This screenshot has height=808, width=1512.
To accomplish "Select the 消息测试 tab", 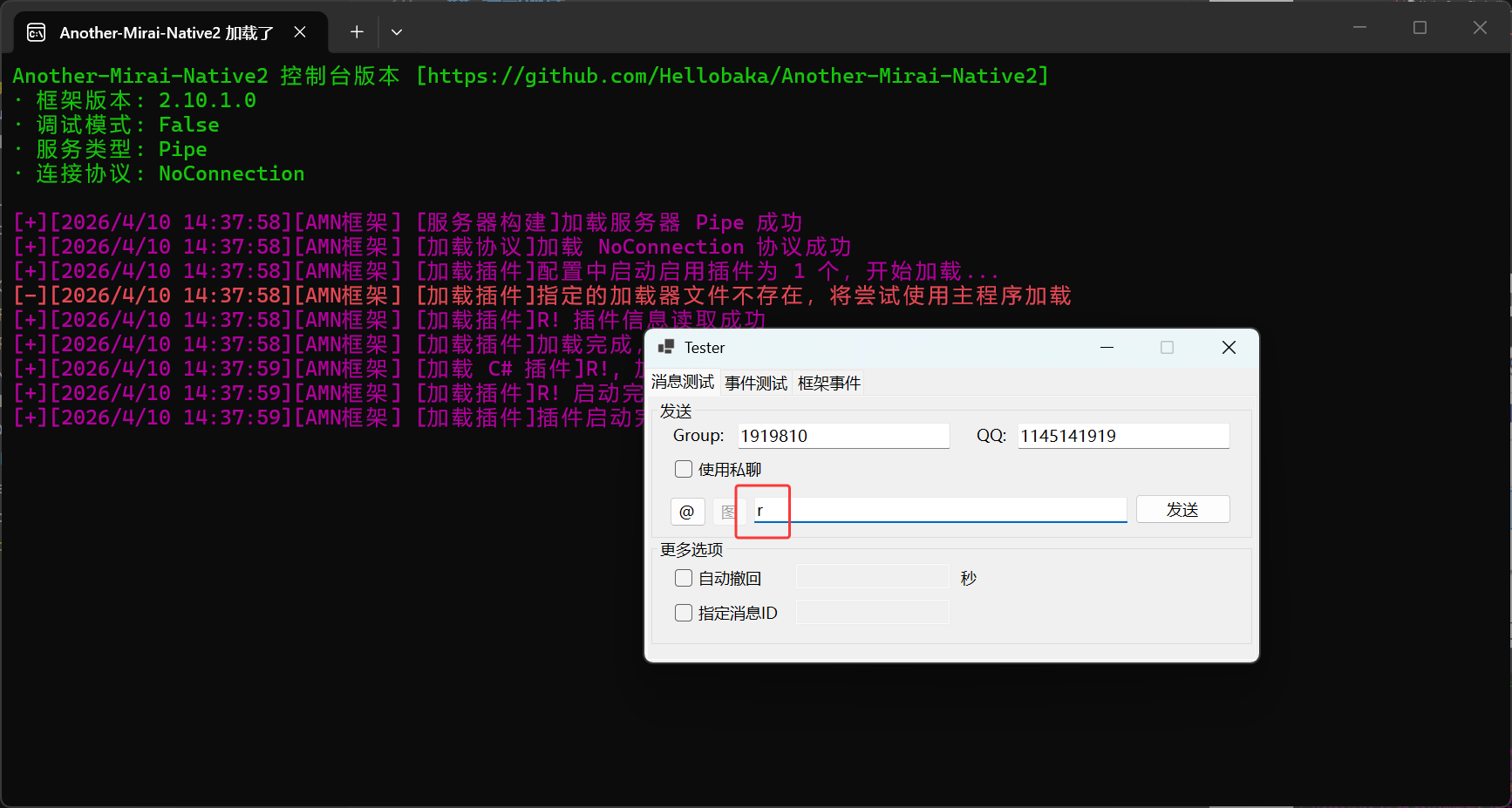I will [x=683, y=383].
